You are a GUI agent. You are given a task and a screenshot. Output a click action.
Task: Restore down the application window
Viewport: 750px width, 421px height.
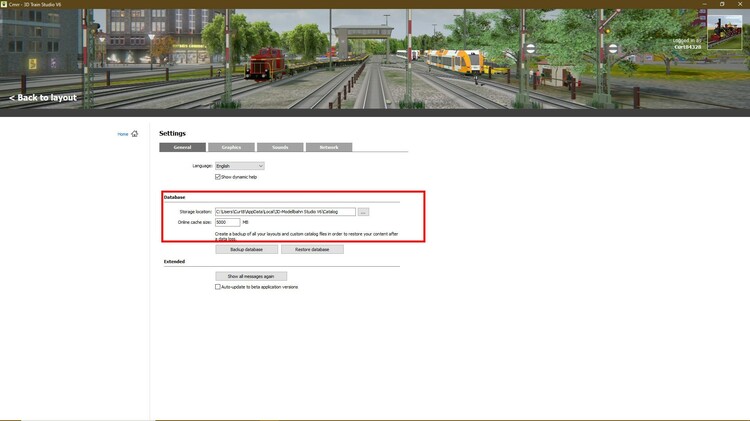pos(722,4)
